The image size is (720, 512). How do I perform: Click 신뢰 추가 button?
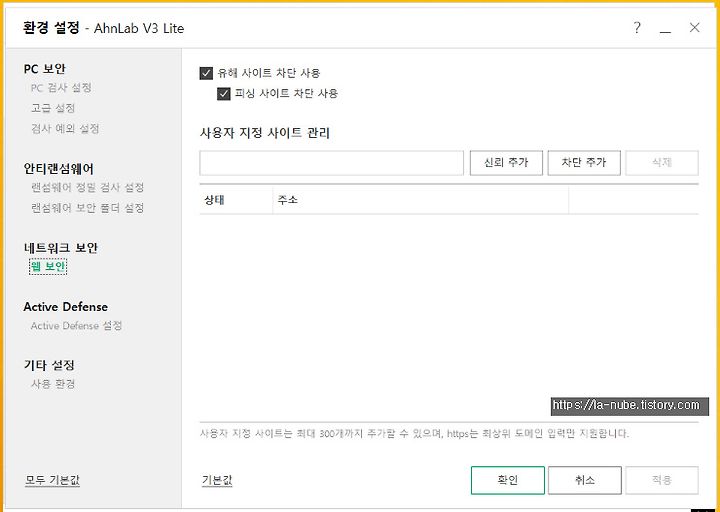(506, 163)
